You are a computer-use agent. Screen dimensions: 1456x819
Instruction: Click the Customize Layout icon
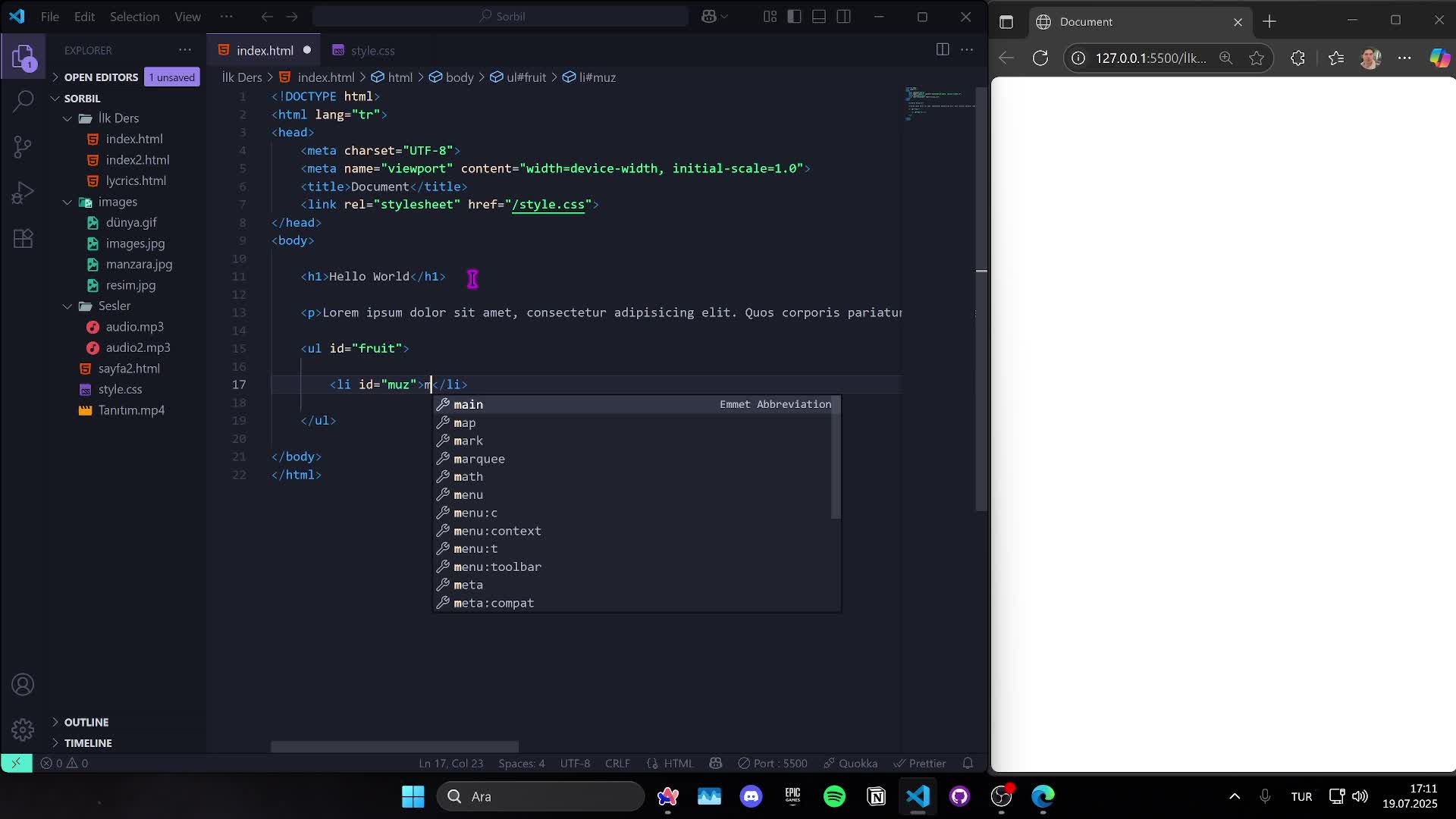coord(770,17)
